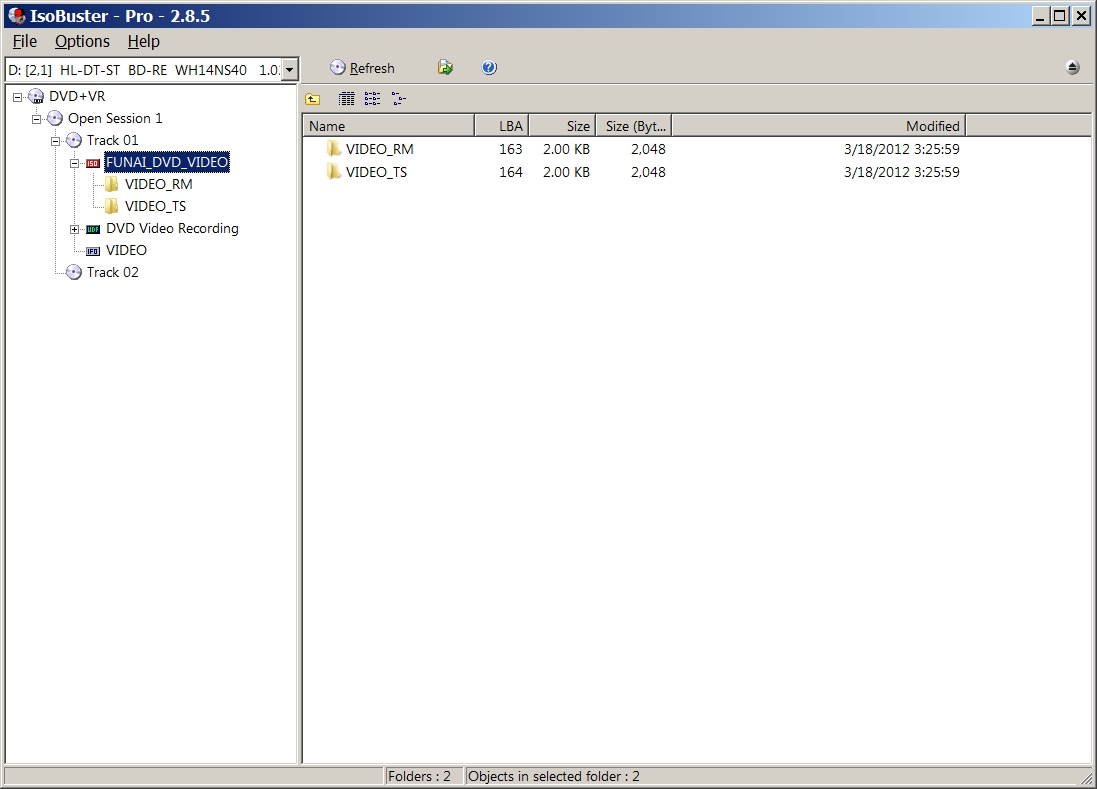Open help with the blue question mark icon
This screenshot has height=789, width=1097.
[489, 68]
